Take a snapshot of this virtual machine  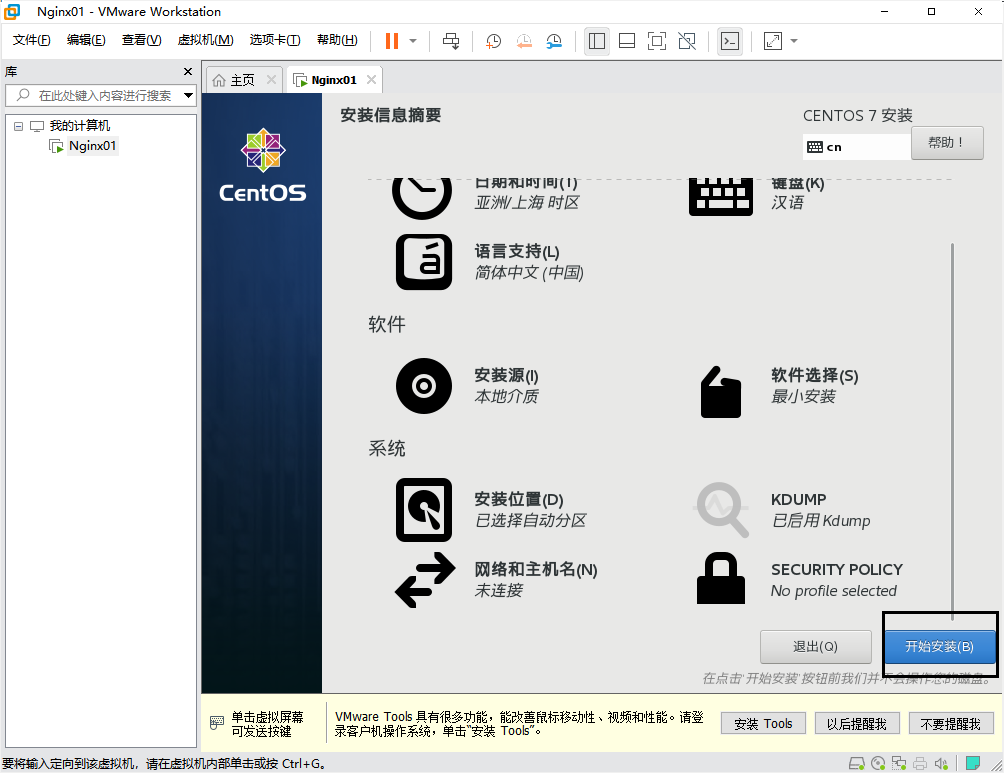[493, 41]
